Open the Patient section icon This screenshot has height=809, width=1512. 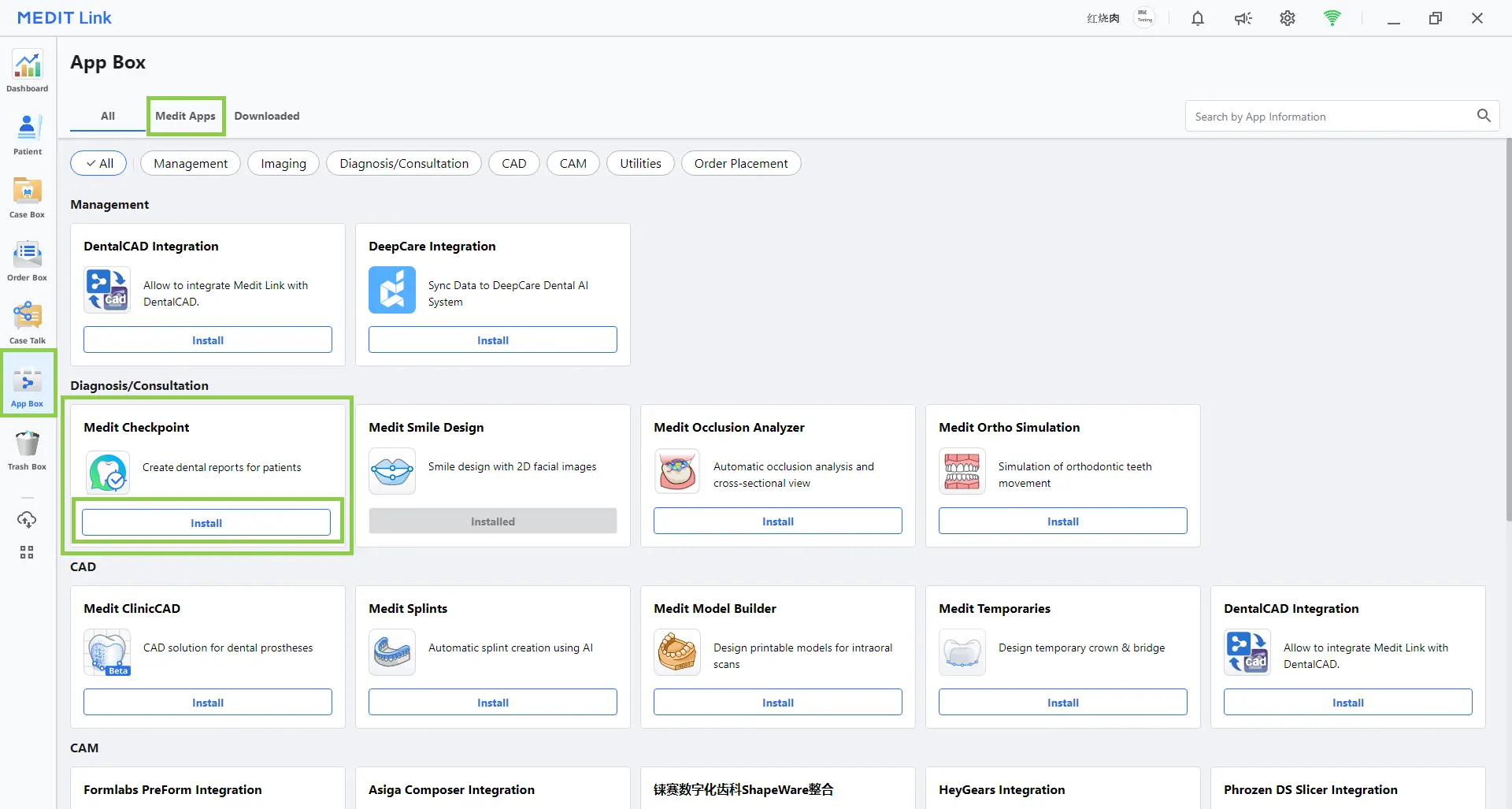(28, 134)
